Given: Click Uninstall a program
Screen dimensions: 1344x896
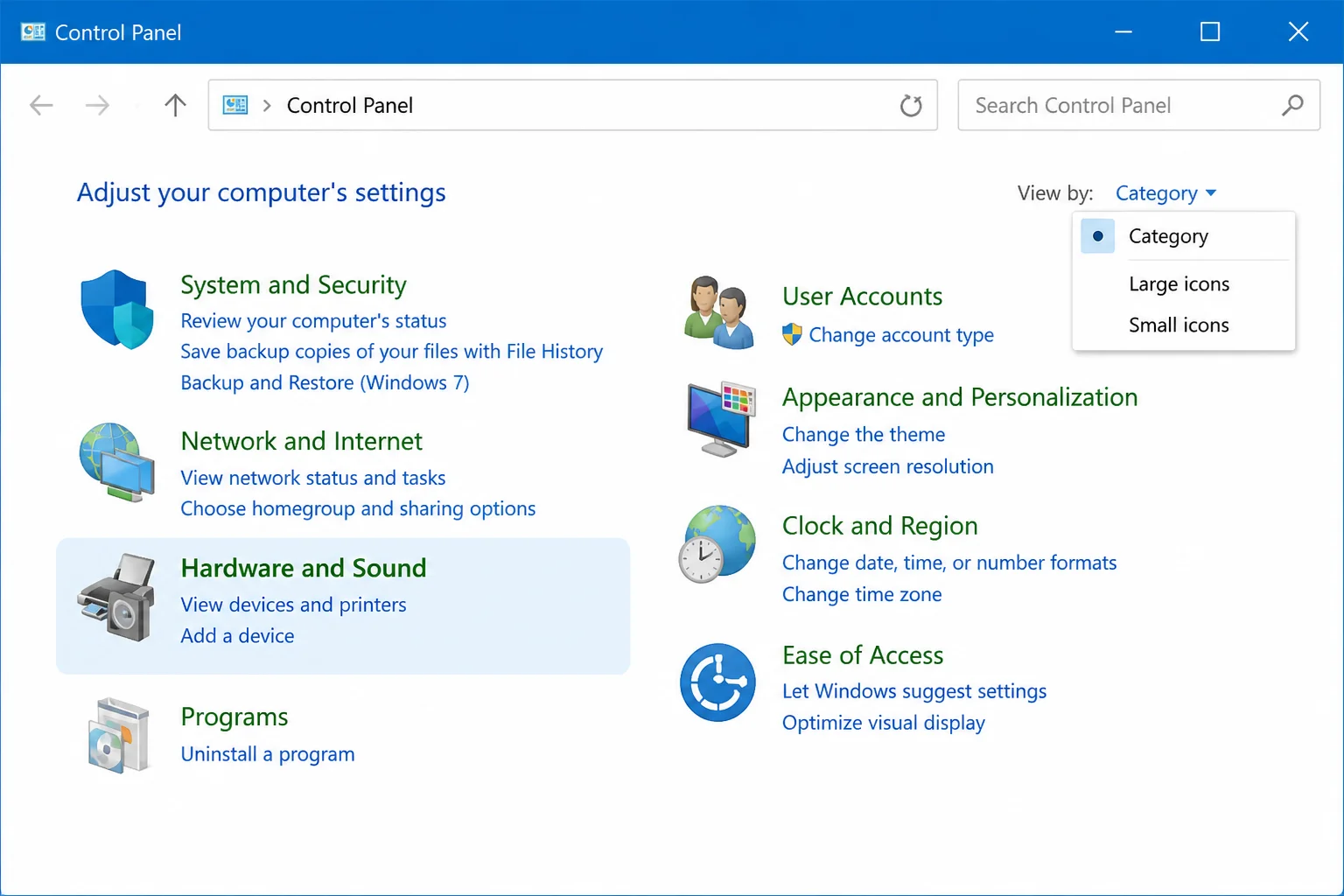Looking at the screenshot, I should [x=268, y=754].
